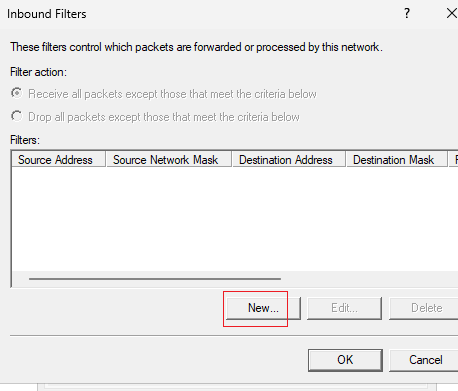Image resolution: width=458 pixels, height=391 pixels.
Task: Click the Delete filter button
Action: (x=426, y=308)
